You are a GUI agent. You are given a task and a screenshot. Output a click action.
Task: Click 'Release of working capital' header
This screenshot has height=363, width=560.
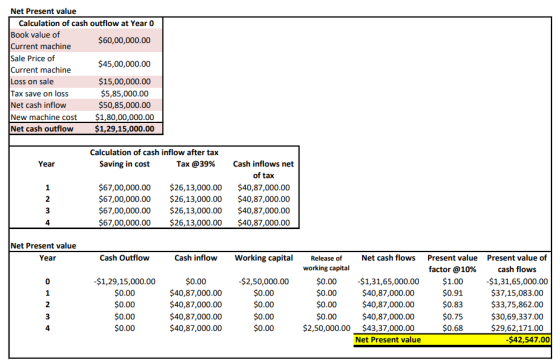(x=326, y=263)
